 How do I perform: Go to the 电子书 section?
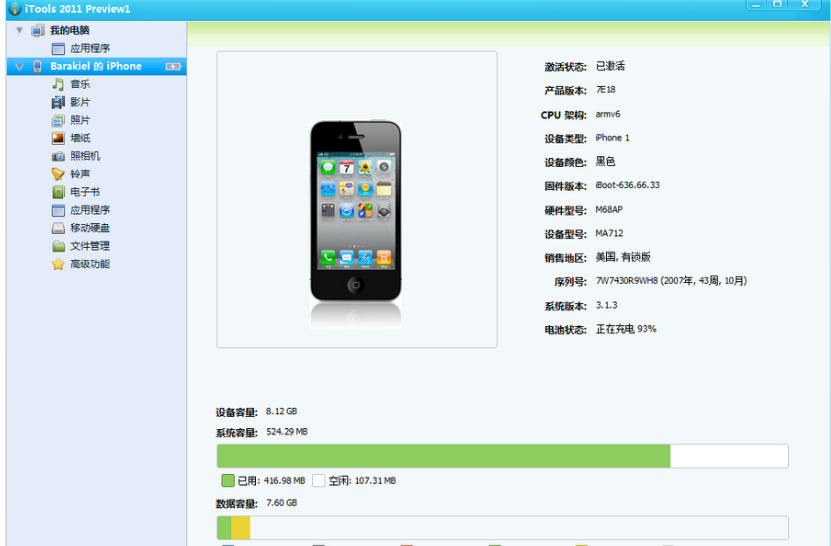(x=85, y=192)
